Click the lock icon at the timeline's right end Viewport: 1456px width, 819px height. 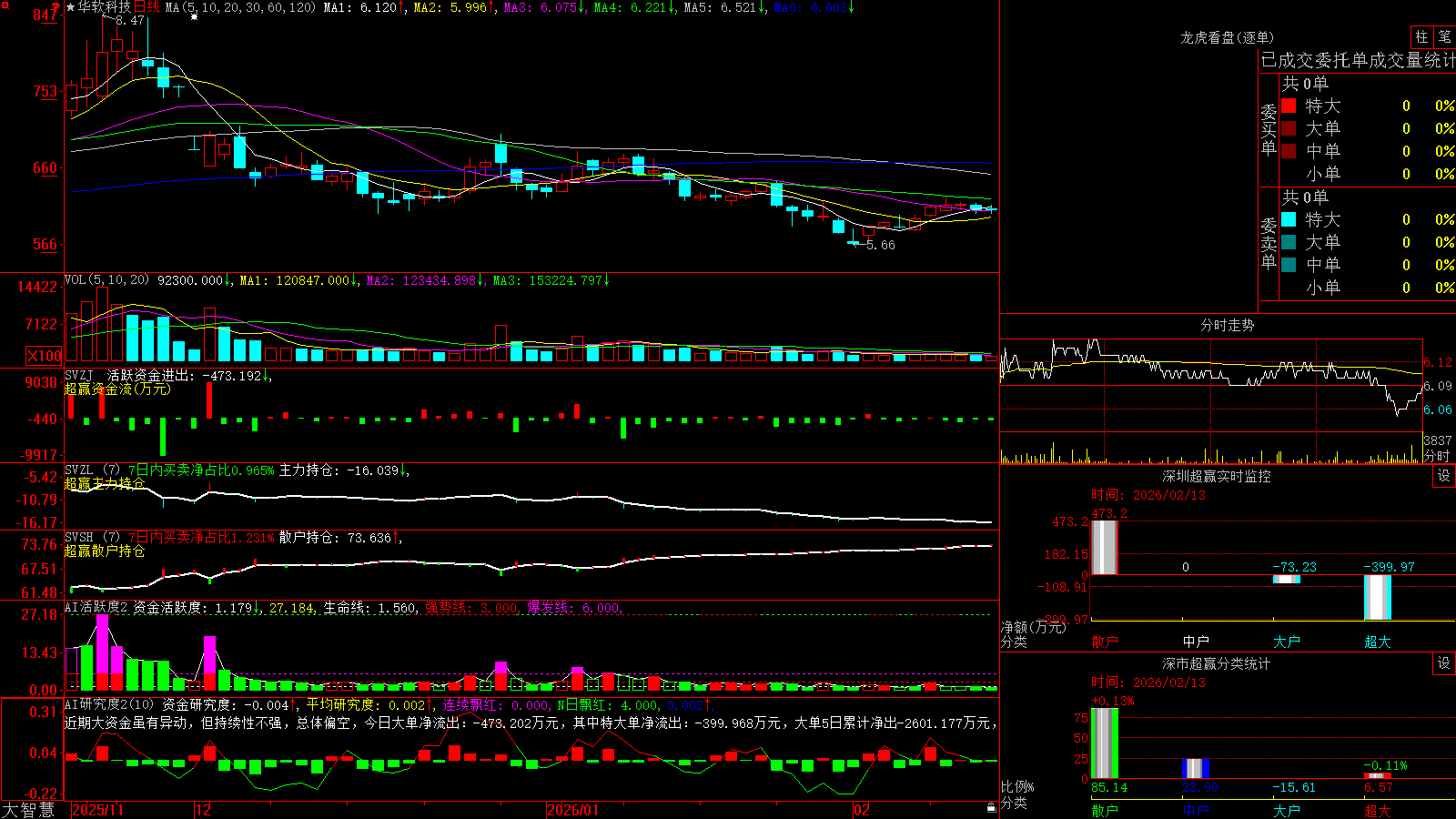(991, 807)
